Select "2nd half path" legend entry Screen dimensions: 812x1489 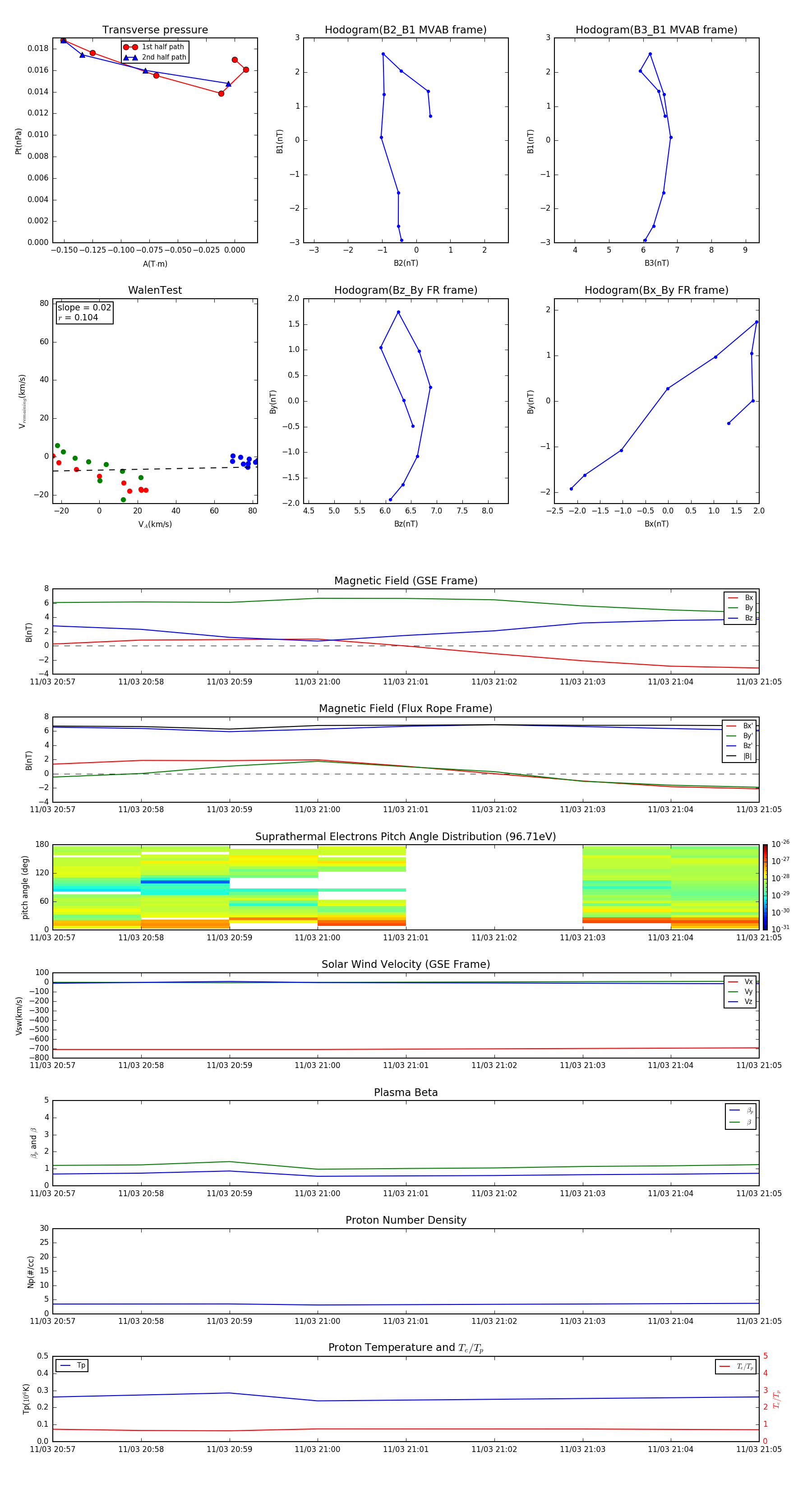[x=155, y=57]
